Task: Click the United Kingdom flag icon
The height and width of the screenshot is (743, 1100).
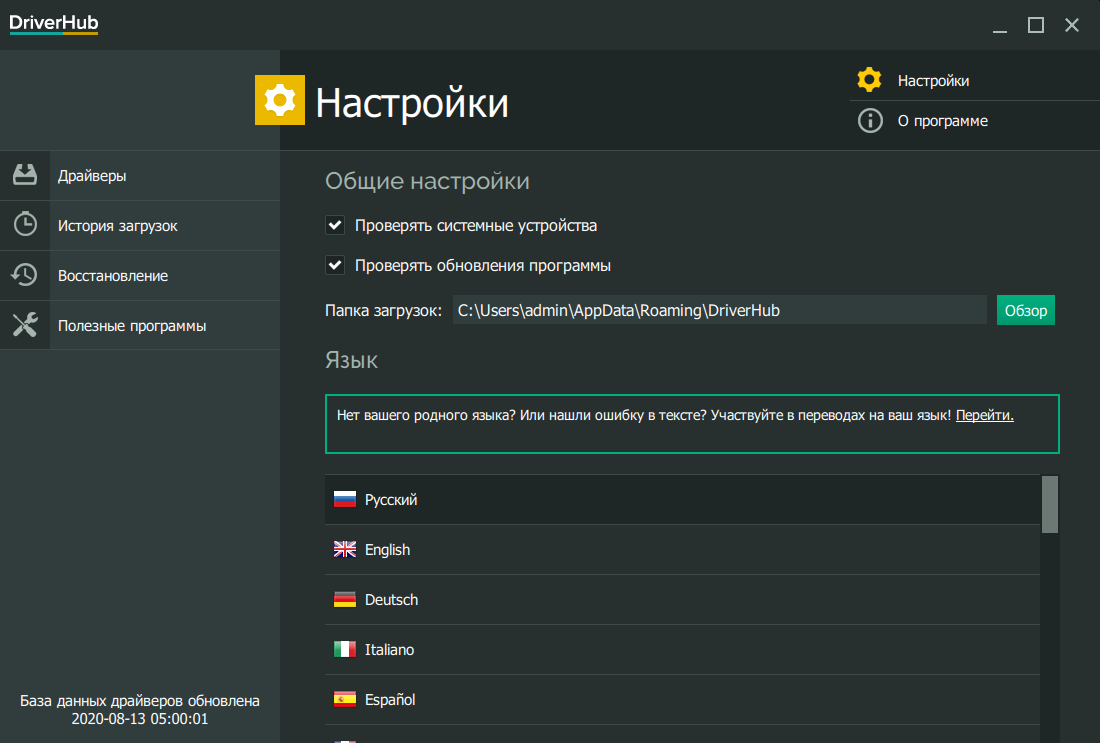Action: pos(344,549)
